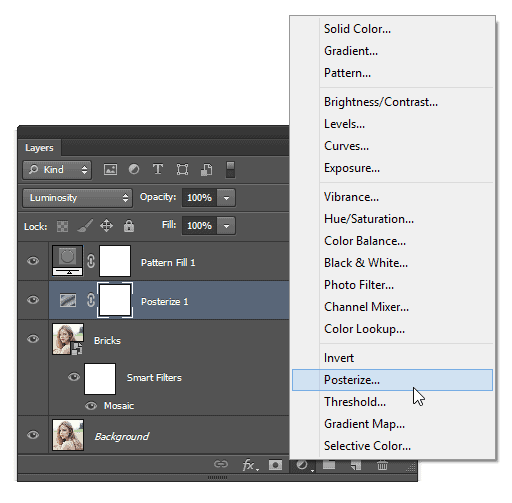Click the lock position move icon
The height and width of the screenshot is (503, 512).
coord(106,226)
